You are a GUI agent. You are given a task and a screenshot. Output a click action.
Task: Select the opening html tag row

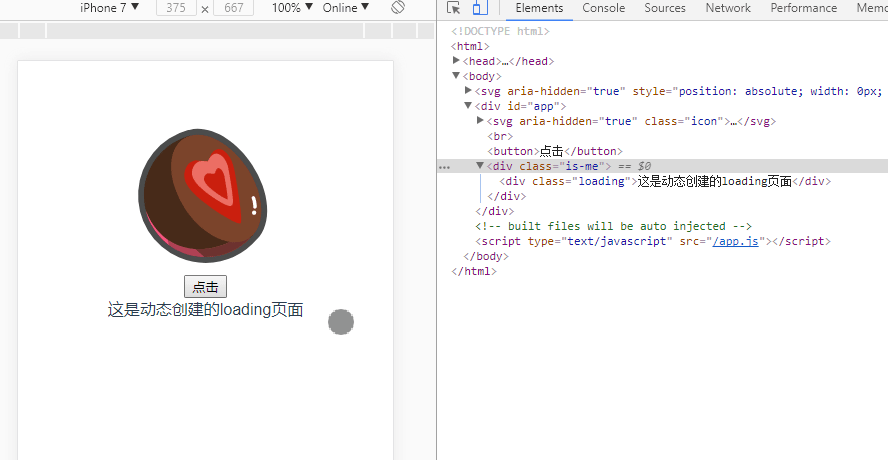coord(470,46)
